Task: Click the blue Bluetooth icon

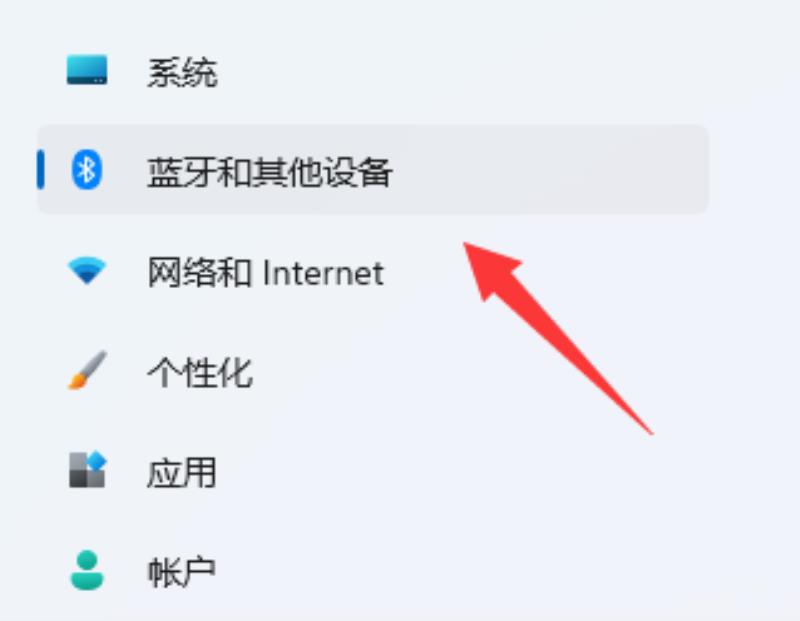Action: coord(87,169)
